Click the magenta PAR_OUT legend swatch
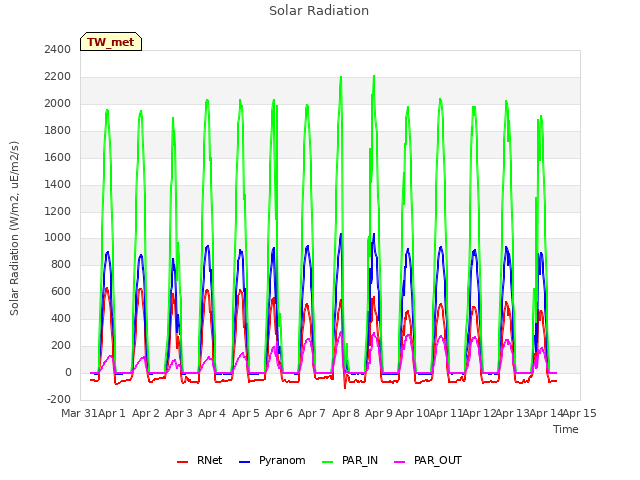Viewport: 640px width, 480px height. (400, 462)
